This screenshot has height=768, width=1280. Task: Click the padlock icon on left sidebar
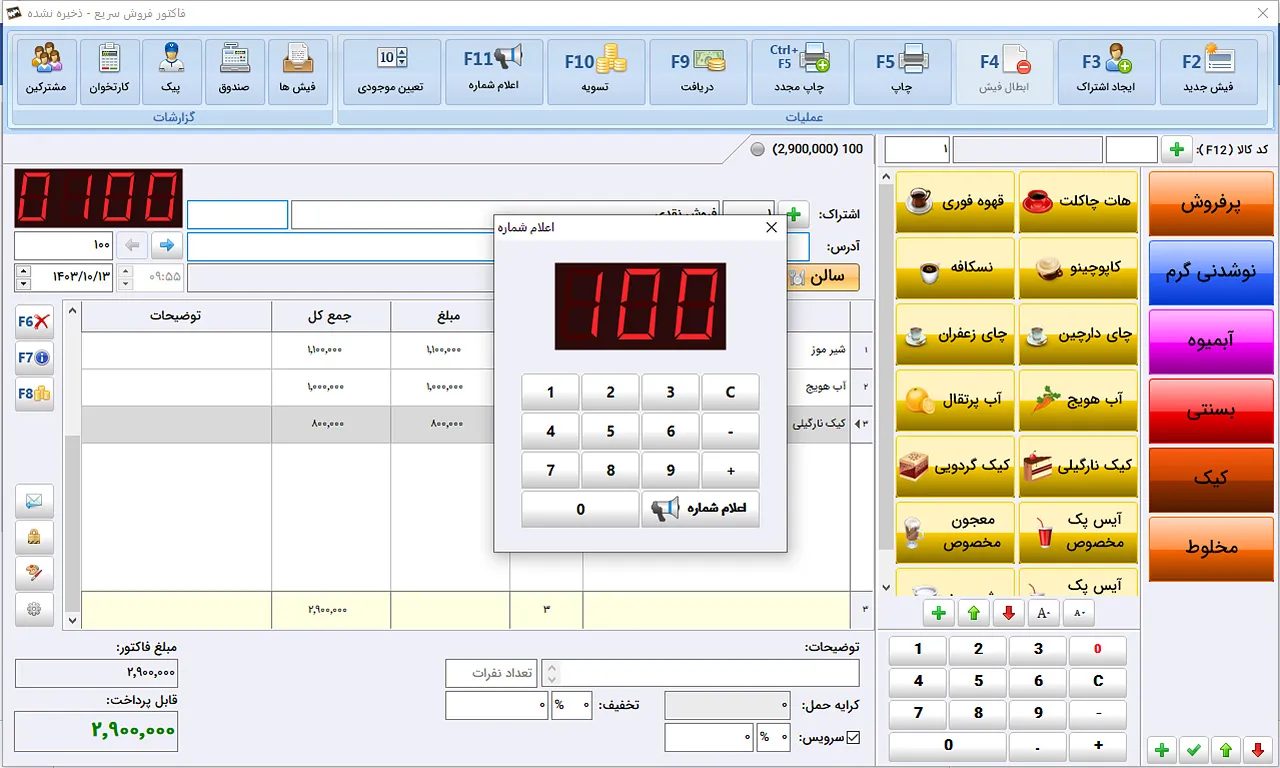pyautogui.click(x=34, y=537)
